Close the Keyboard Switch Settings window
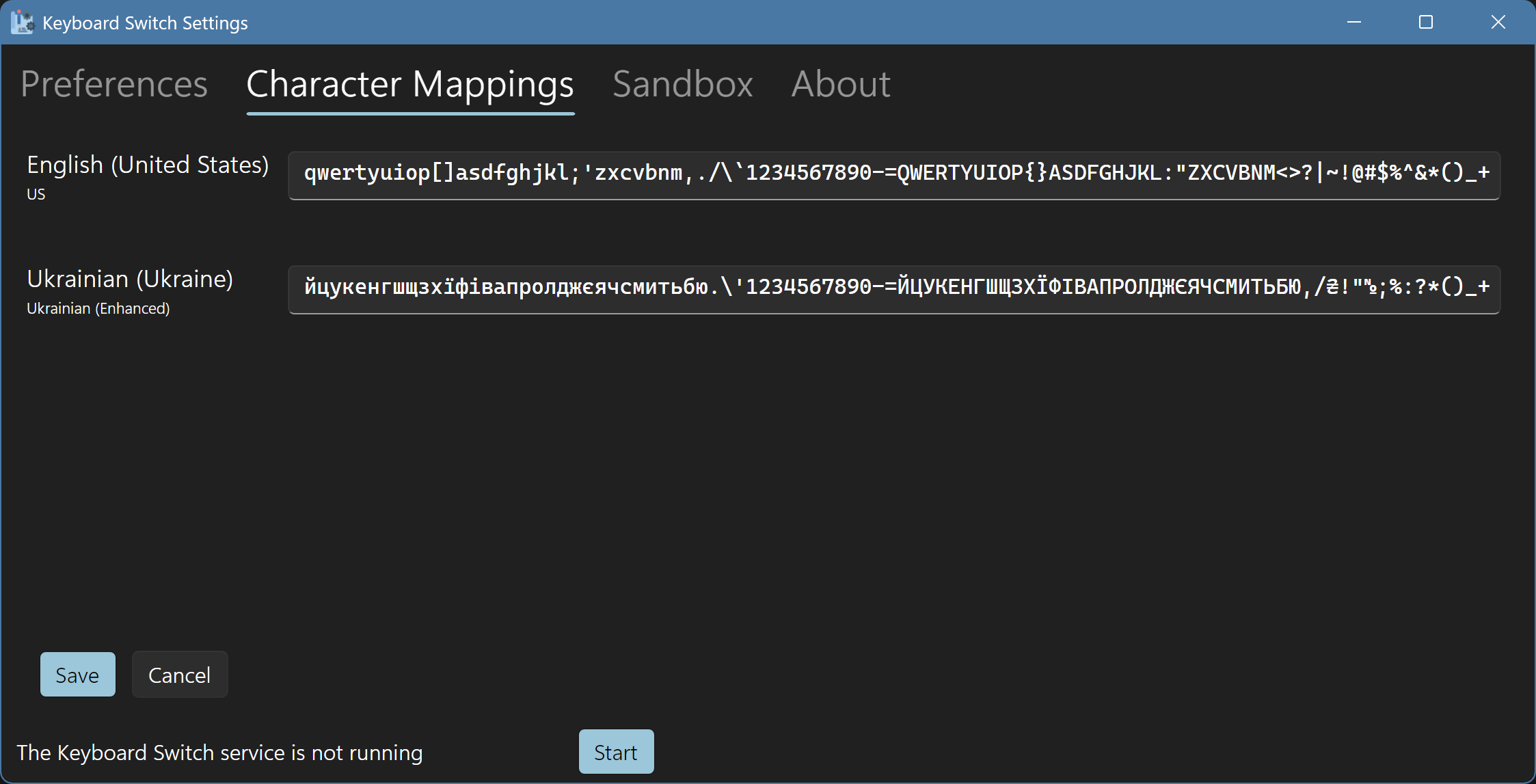Screen dimensions: 1536x784 click(x=1498, y=23)
